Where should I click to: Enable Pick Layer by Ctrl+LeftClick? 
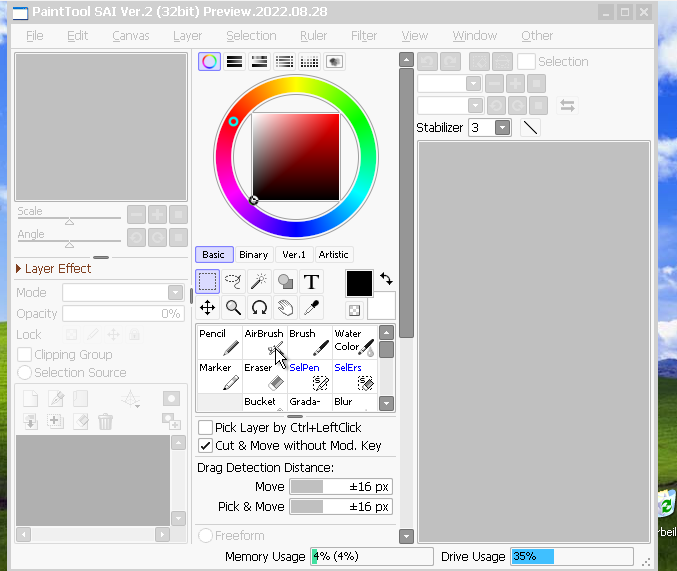205,428
